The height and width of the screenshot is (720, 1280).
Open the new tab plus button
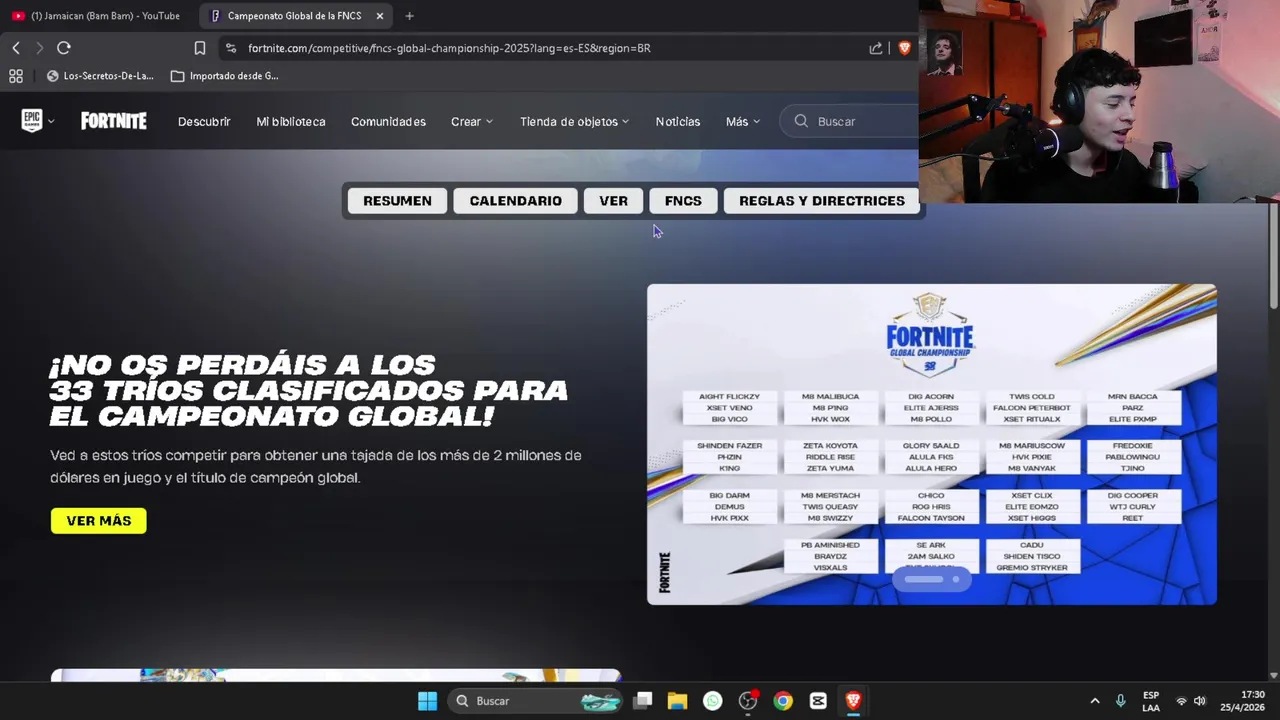tap(409, 16)
